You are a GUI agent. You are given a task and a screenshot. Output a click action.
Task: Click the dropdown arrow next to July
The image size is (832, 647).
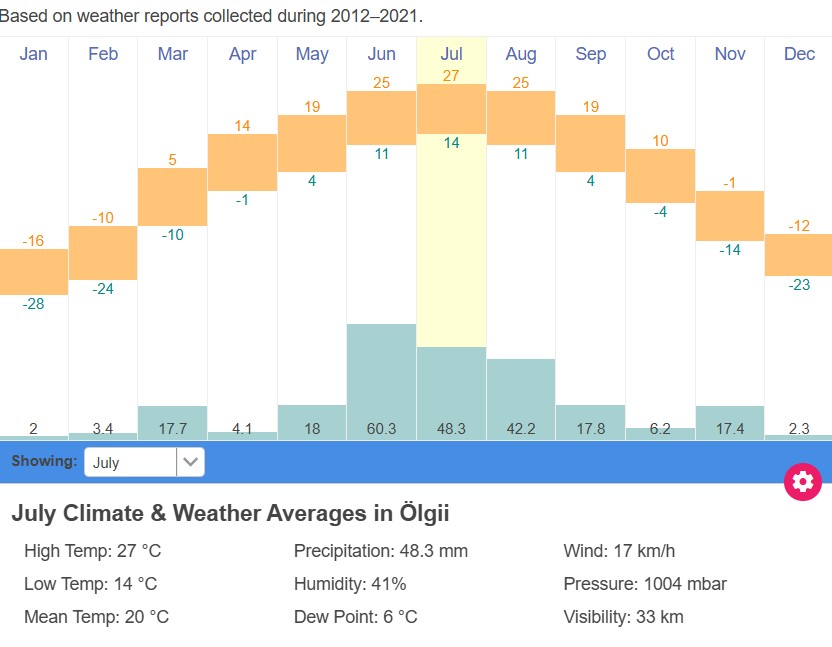(x=191, y=462)
